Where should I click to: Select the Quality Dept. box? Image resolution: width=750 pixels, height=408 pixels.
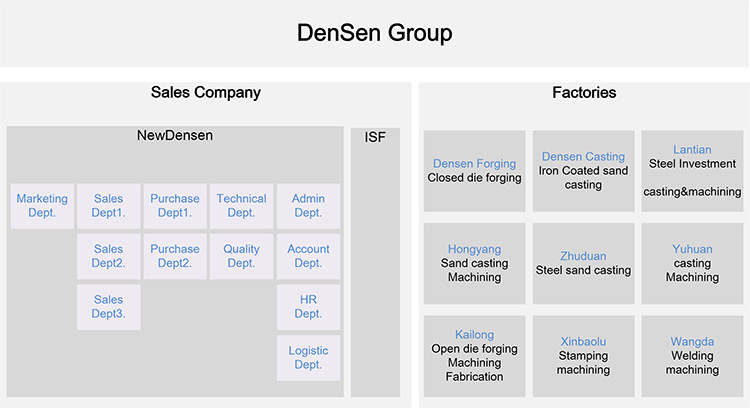241,256
